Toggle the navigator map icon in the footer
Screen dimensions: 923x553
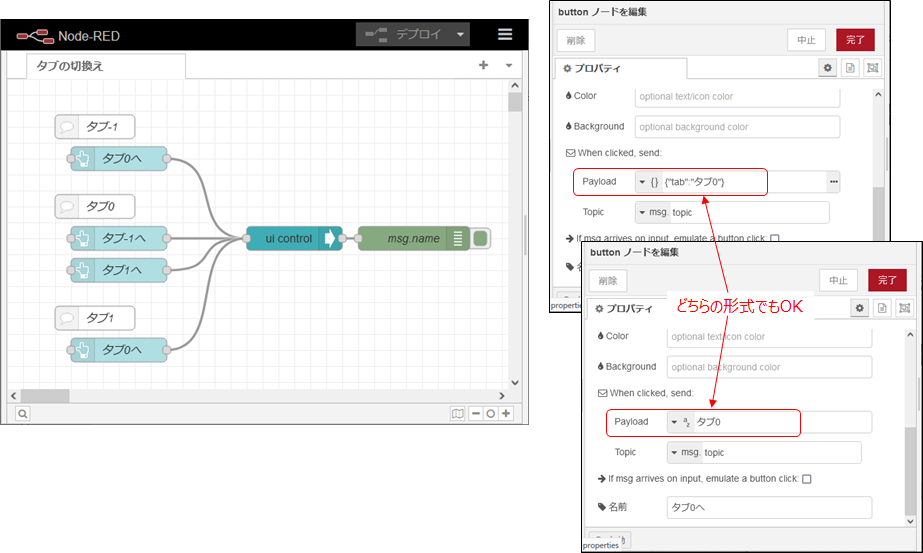[x=458, y=413]
